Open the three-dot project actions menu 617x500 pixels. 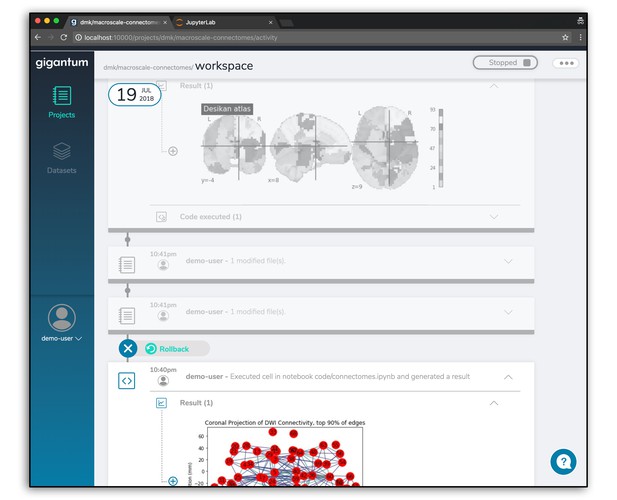coord(566,63)
